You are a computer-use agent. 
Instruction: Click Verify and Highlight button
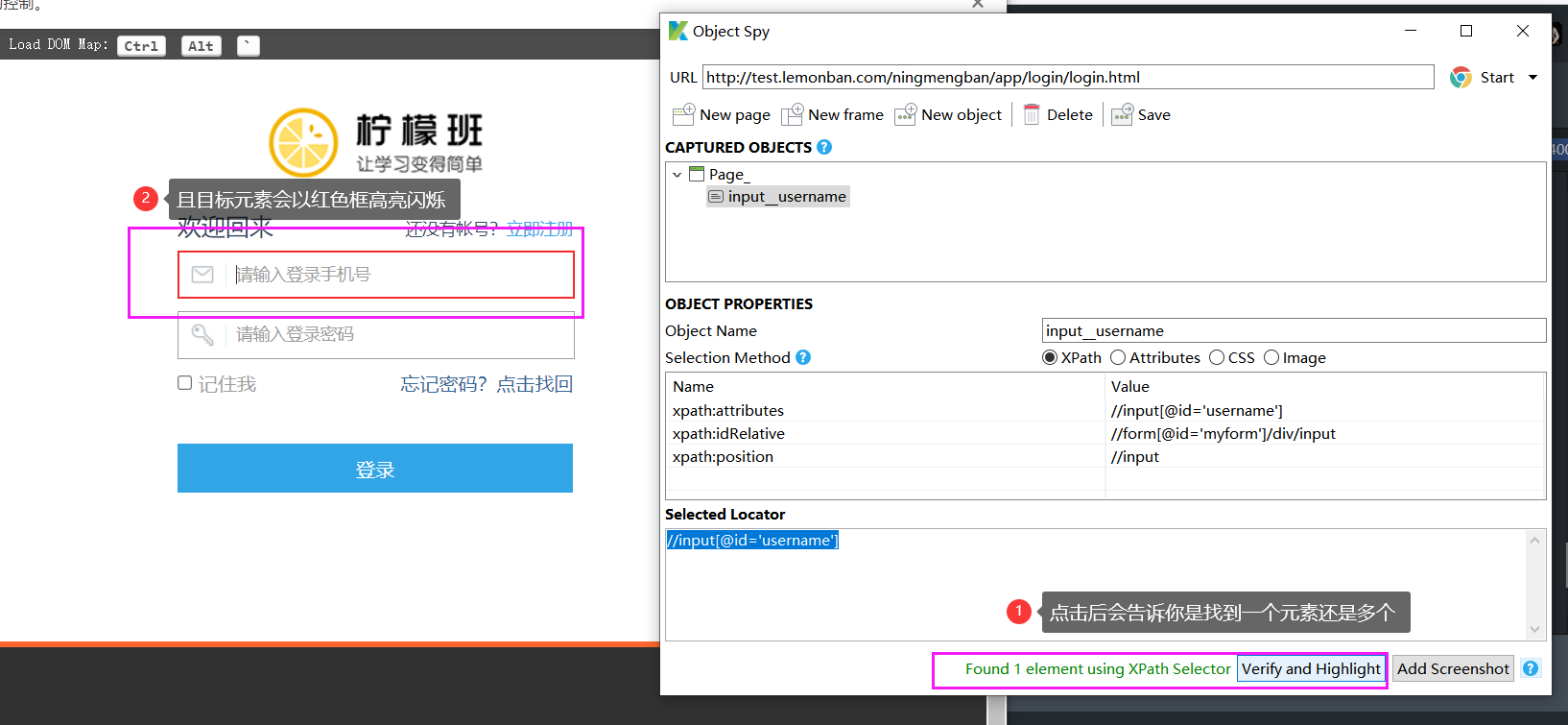point(1311,668)
